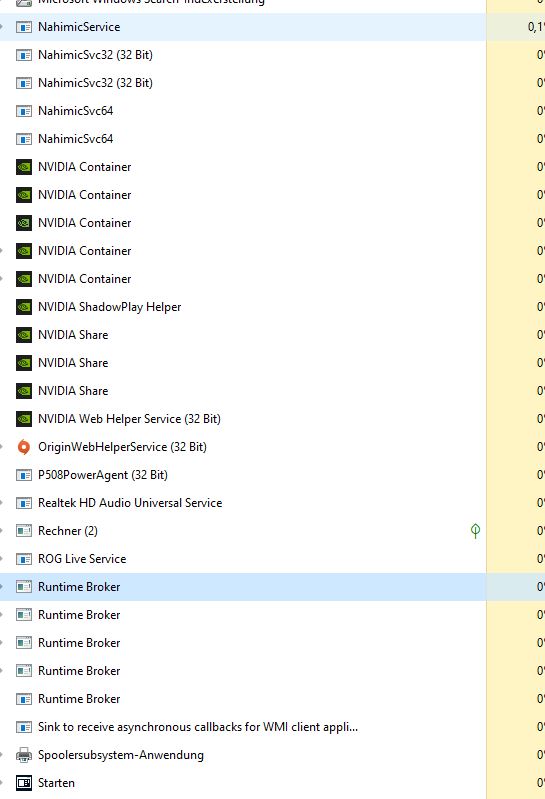545x799 pixels.
Task: Click the printer icon of Spoolersubsystem-Anwendung
Action: pyautogui.click(x=23, y=755)
